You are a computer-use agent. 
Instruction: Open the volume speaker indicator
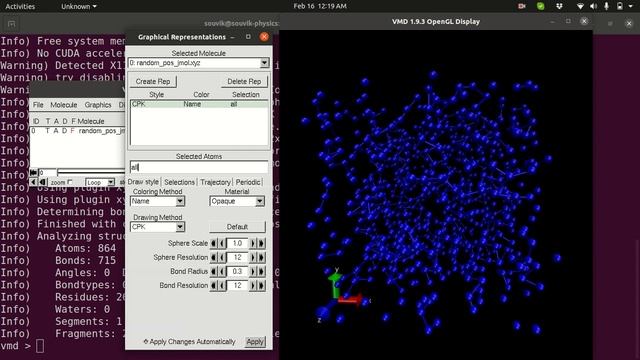pos(593,6)
